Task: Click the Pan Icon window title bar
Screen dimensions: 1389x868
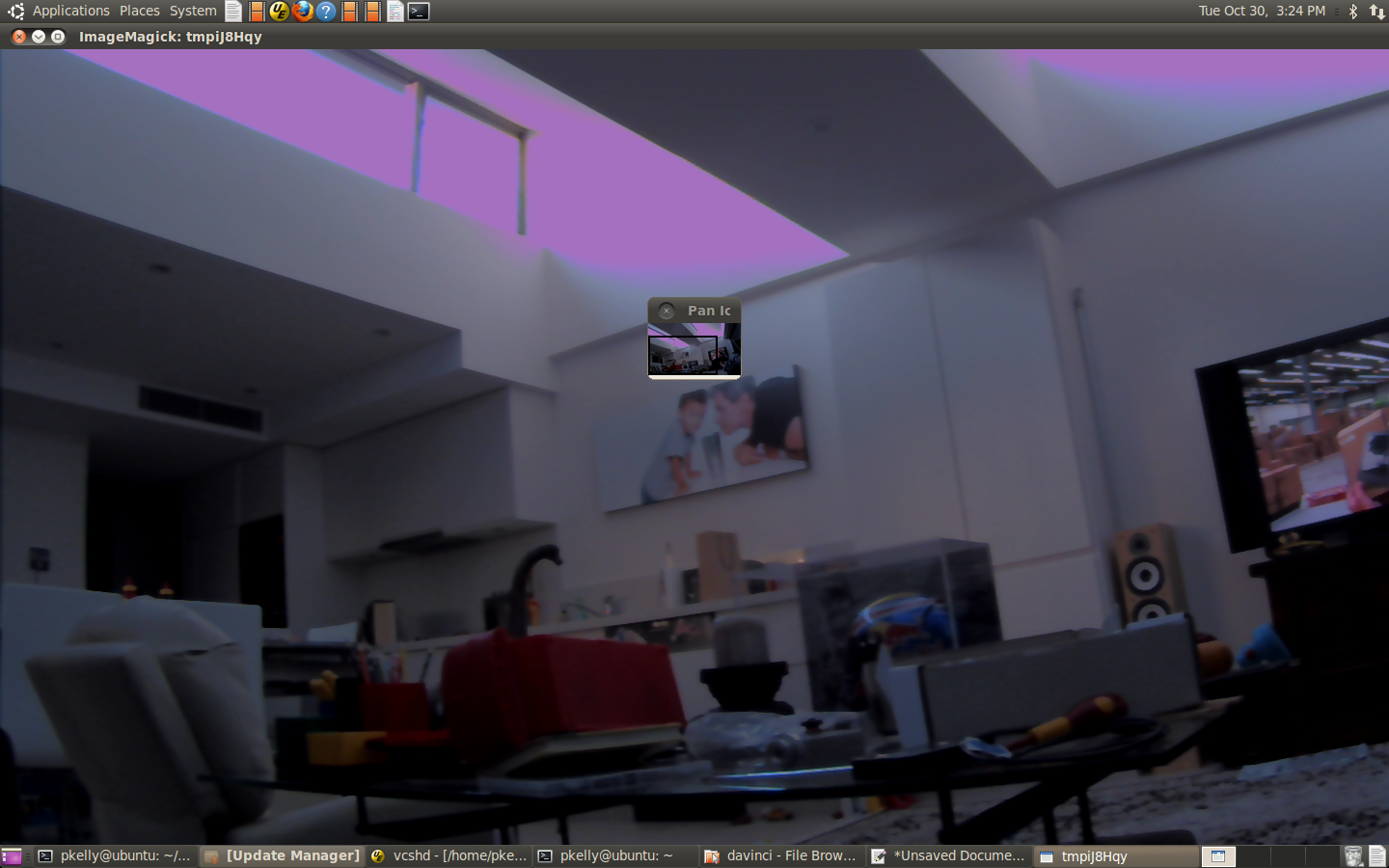Action: [694, 311]
